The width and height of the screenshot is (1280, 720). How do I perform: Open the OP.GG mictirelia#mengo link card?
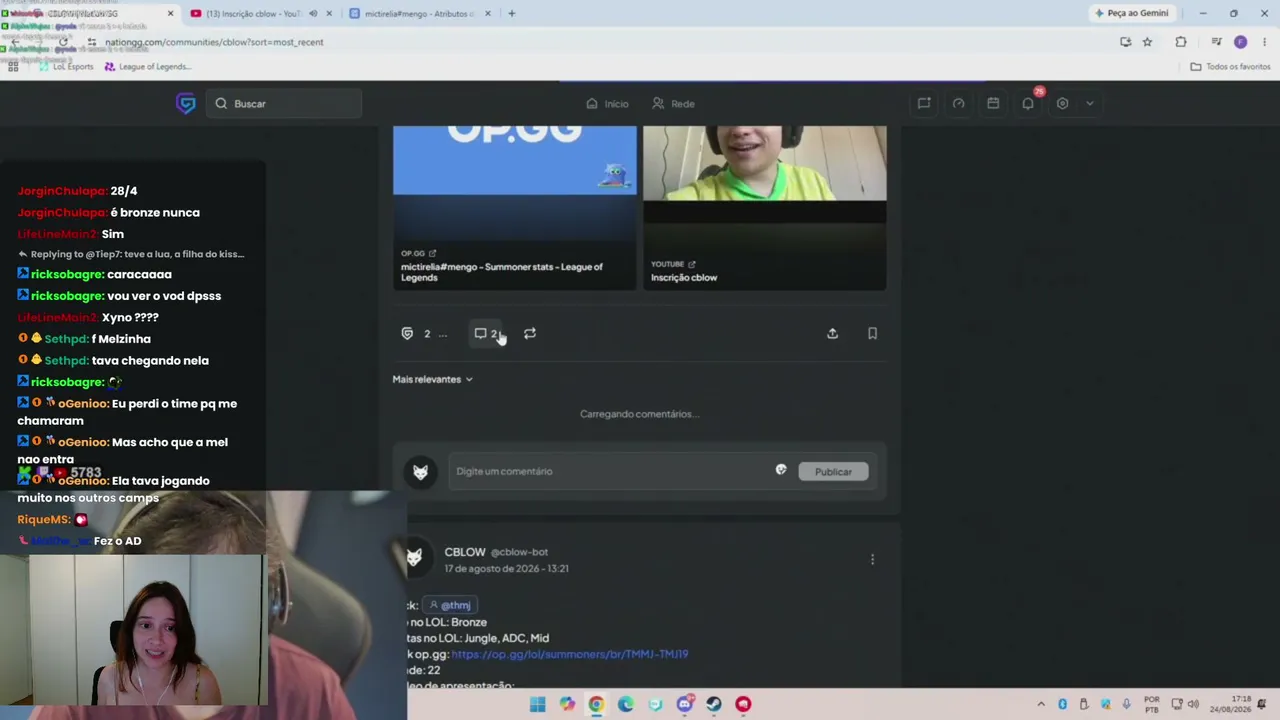(514, 208)
